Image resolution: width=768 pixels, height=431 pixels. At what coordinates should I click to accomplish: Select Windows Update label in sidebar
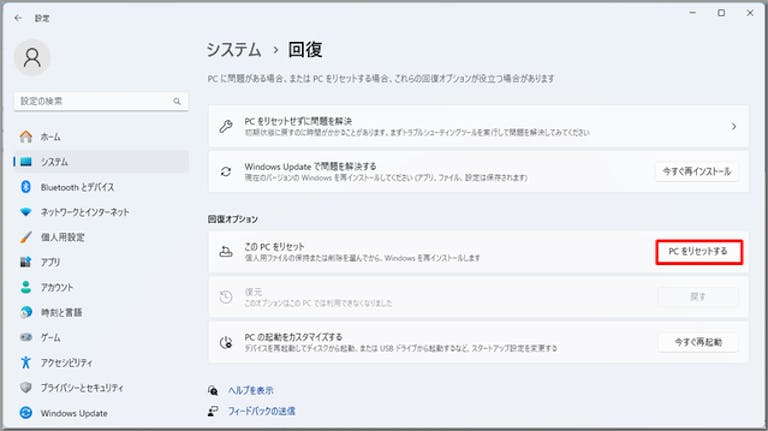point(74,413)
